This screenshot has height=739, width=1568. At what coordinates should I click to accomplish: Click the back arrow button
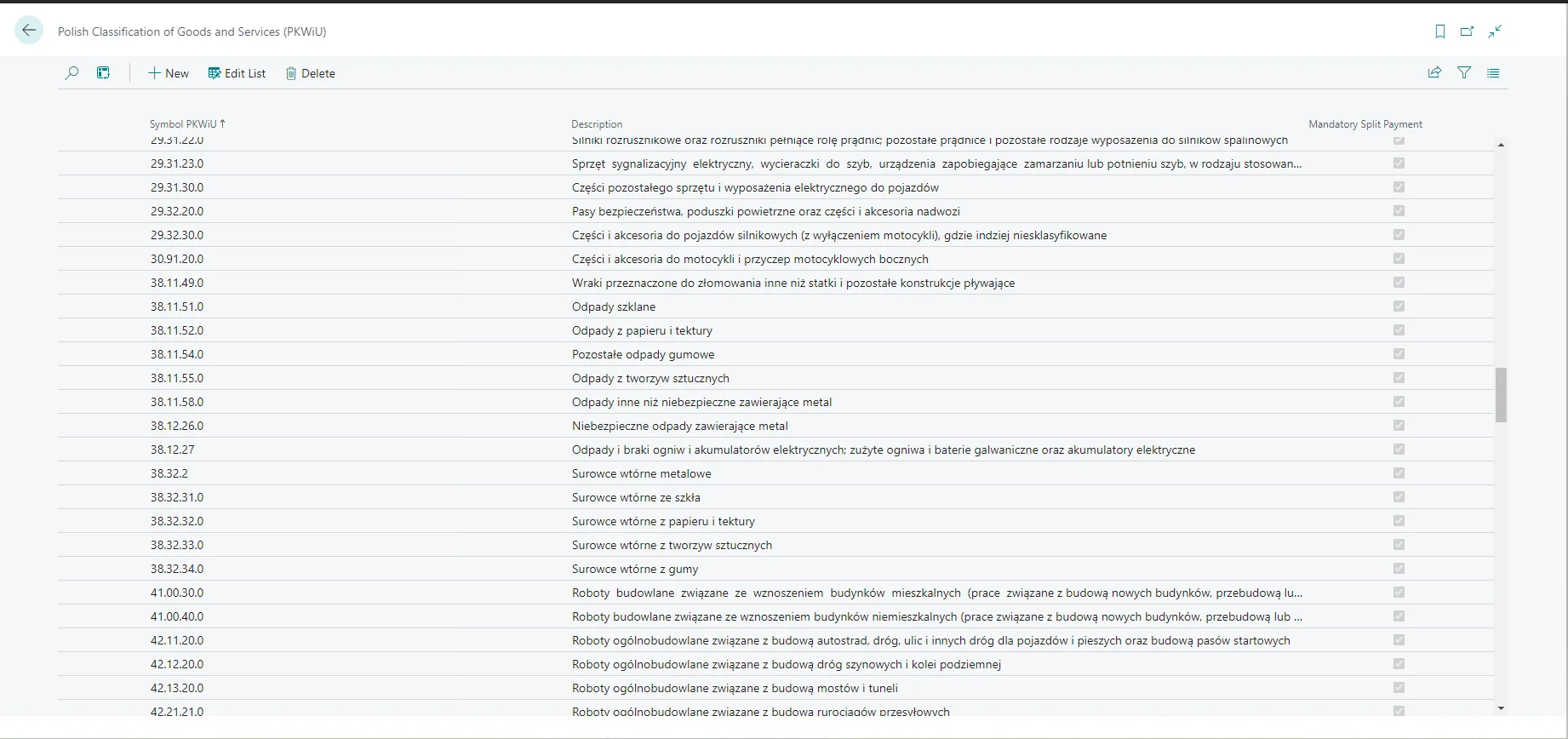[x=29, y=31]
